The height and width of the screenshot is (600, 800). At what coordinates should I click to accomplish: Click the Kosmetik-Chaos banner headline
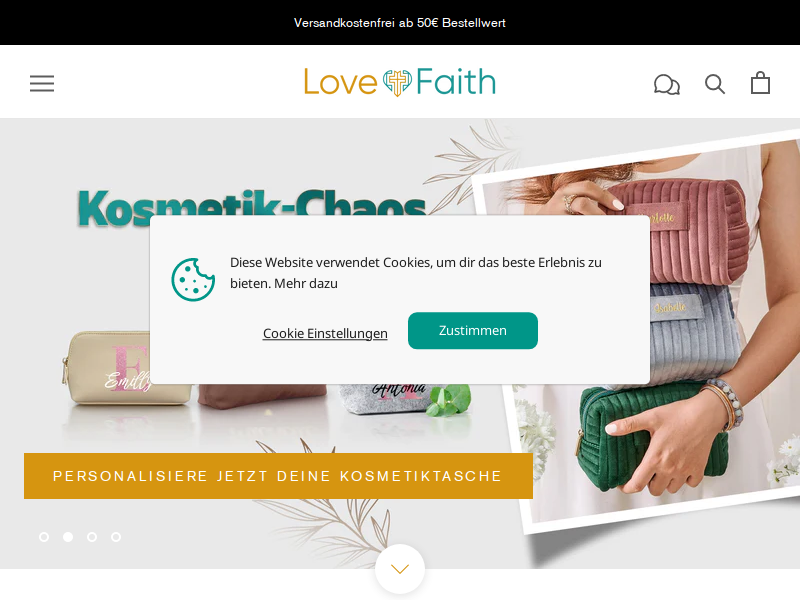pos(252,204)
